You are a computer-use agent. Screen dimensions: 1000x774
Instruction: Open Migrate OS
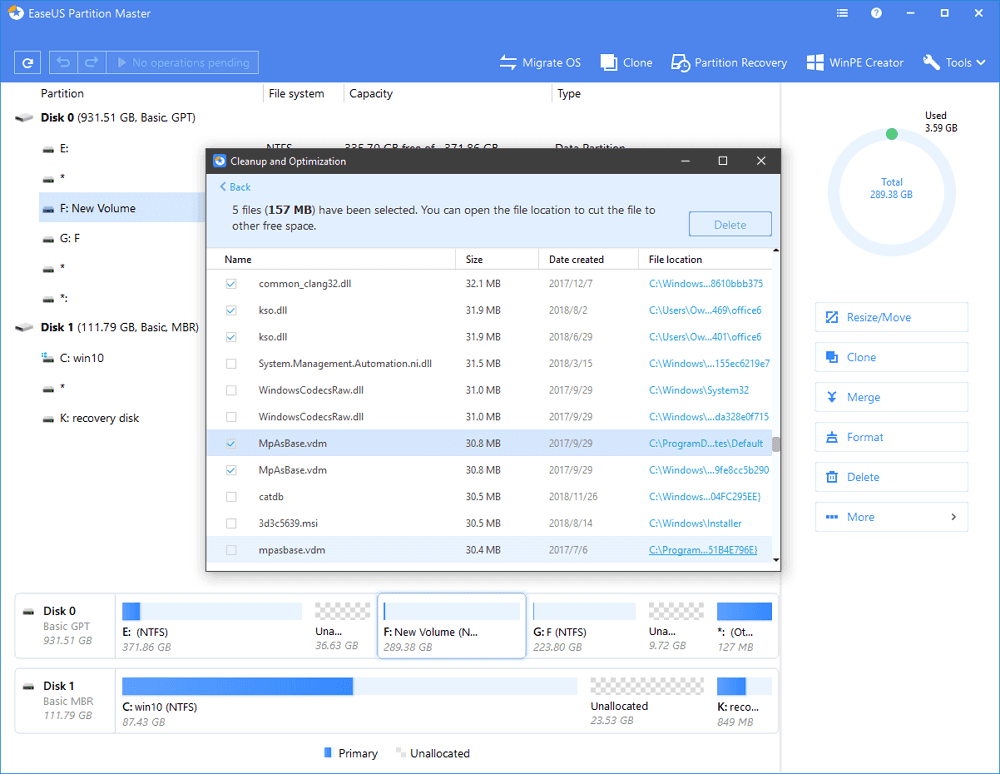(x=540, y=62)
